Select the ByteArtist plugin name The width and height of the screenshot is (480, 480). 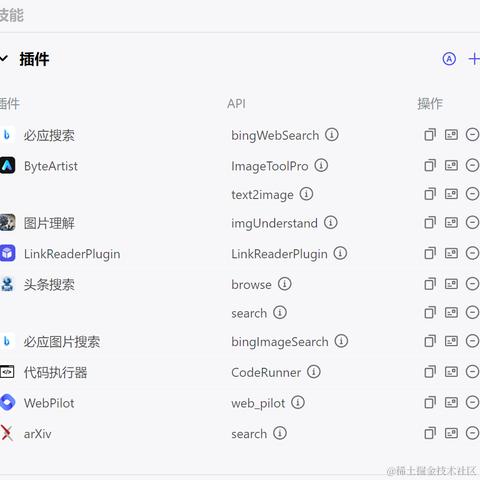(51, 166)
